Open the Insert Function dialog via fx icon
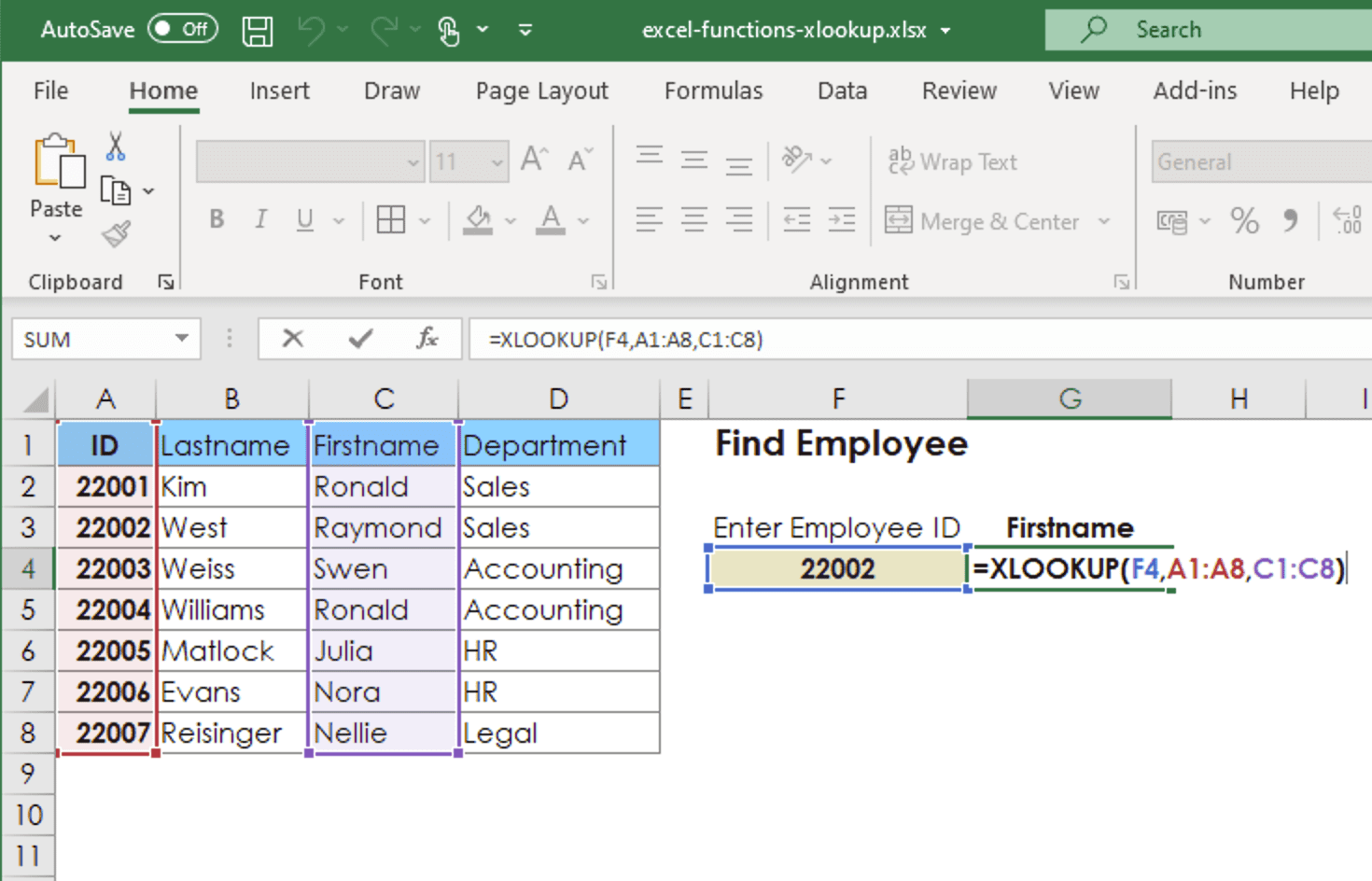This screenshot has height=881, width=1372. point(427,339)
